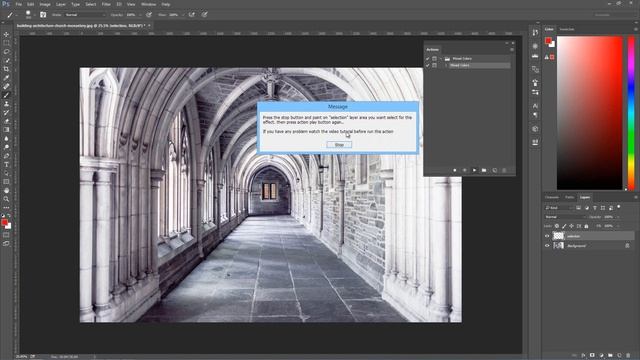Viewport: 640px width, 360px height.
Task: Click the toolbox foreground color swatch
Action: (4, 222)
